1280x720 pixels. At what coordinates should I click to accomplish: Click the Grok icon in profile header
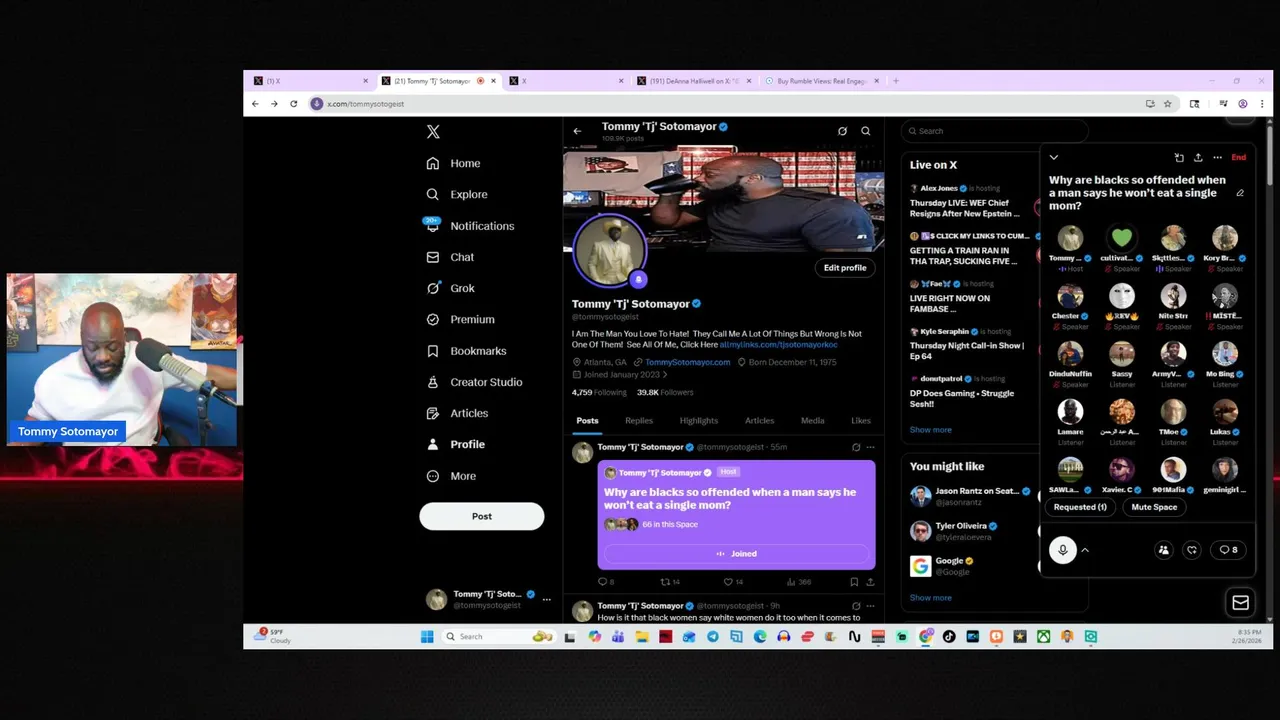[x=842, y=131]
